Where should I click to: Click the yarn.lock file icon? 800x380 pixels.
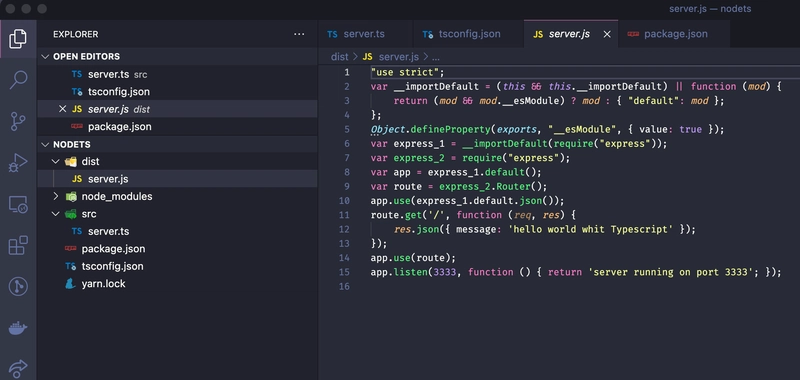click(70, 284)
